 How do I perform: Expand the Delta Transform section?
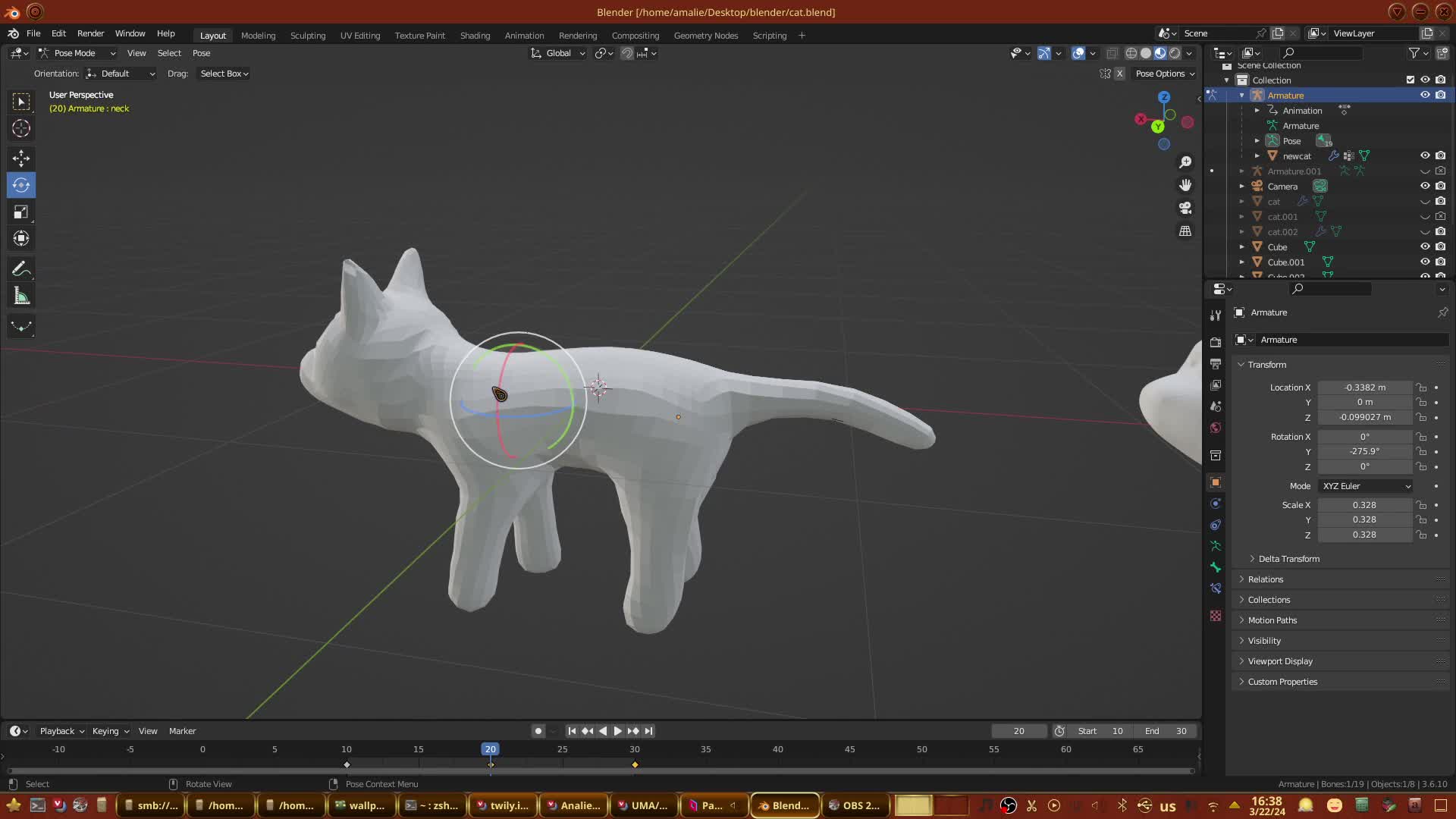[x=1288, y=559]
